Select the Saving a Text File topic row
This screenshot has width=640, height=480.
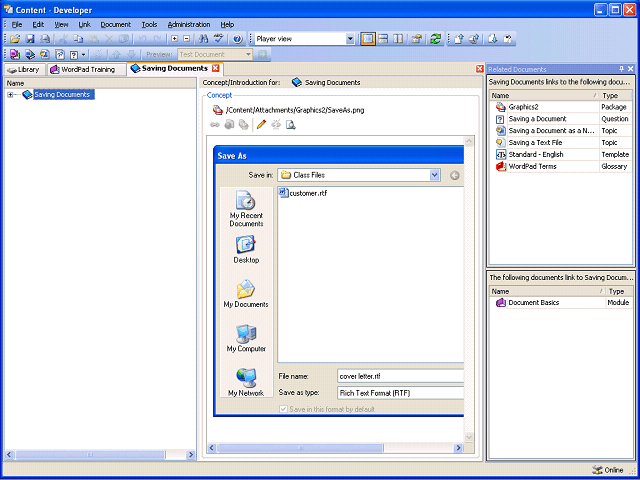[x=560, y=142]
